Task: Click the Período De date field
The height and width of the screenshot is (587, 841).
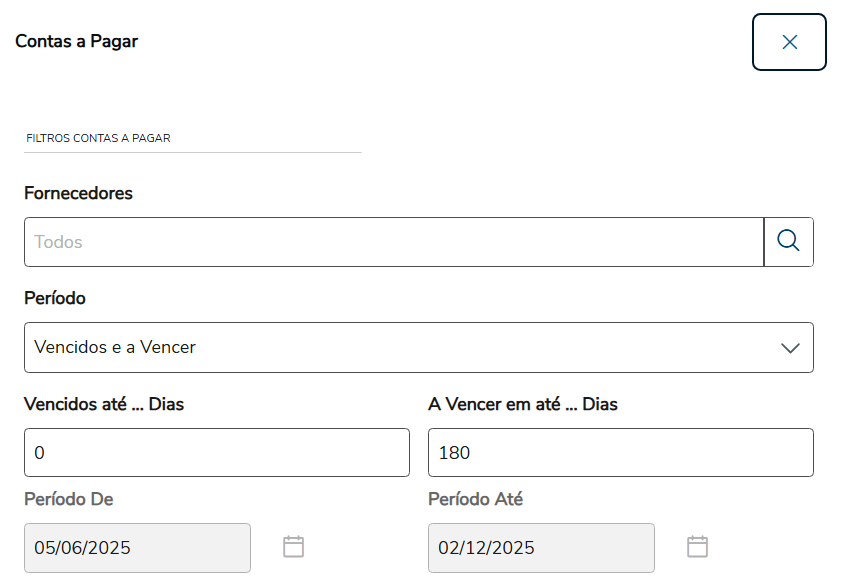Action: (137, 548)
